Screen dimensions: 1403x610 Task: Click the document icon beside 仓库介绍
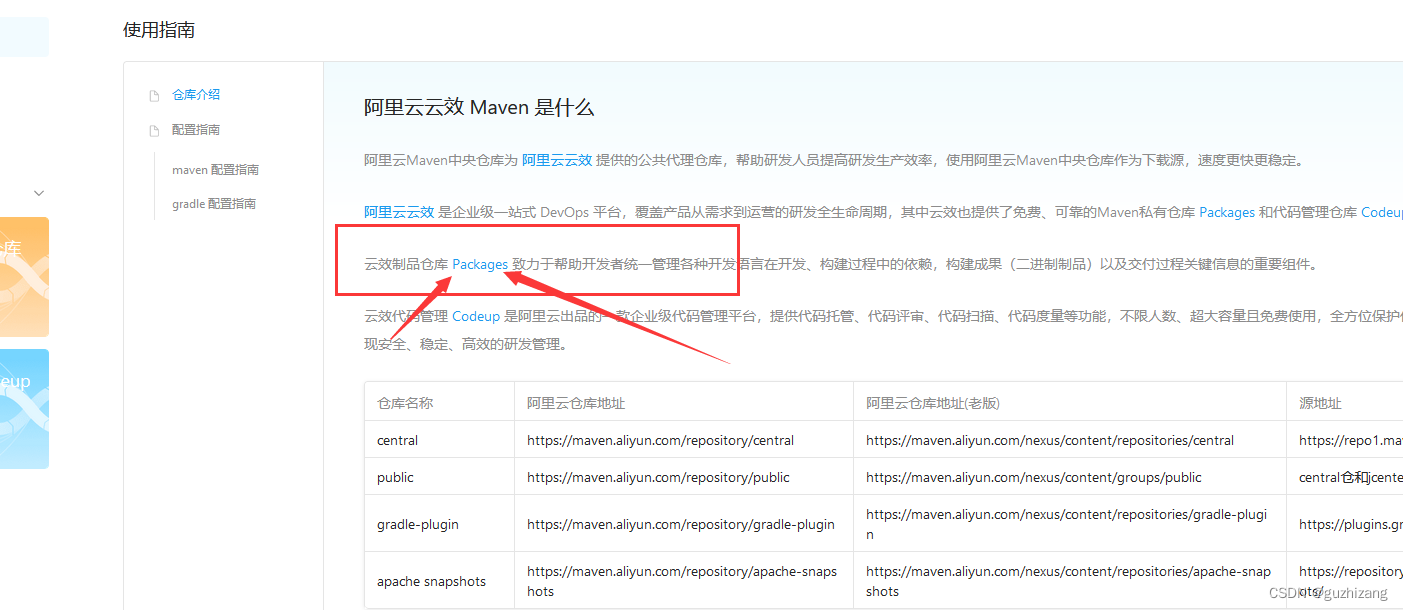[x=155, y=94]
